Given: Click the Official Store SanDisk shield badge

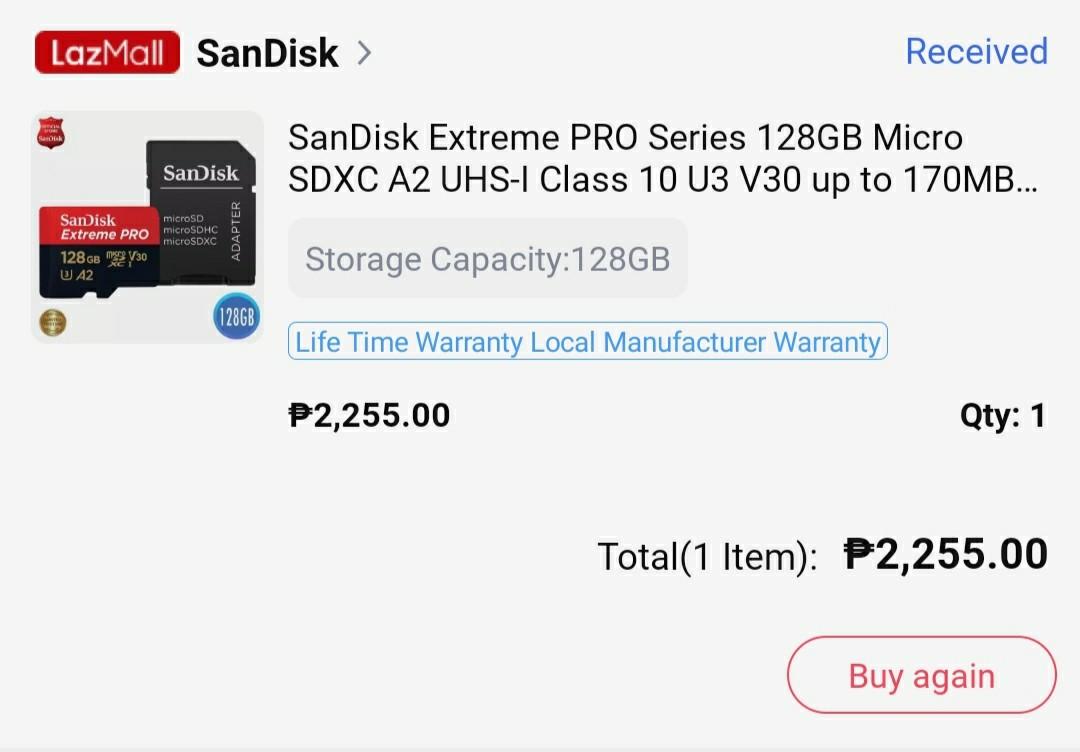Looking at the screenshot, I should click(x=51, y=131).
